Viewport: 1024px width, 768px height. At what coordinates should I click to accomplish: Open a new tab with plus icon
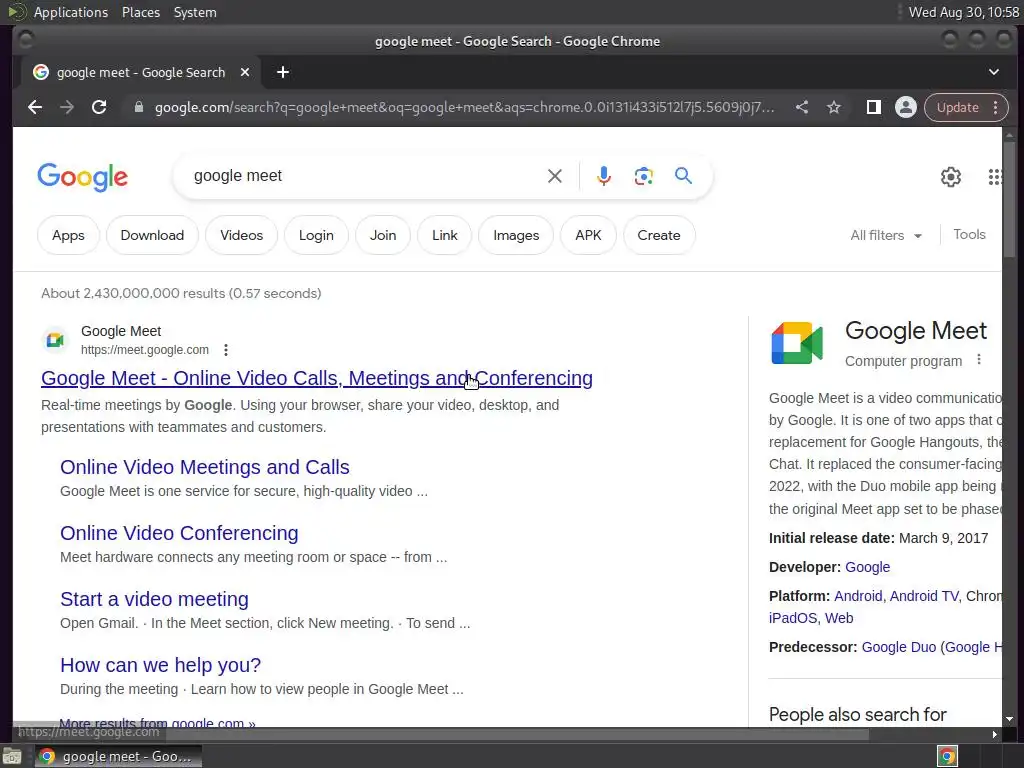(x=283, y=72)
